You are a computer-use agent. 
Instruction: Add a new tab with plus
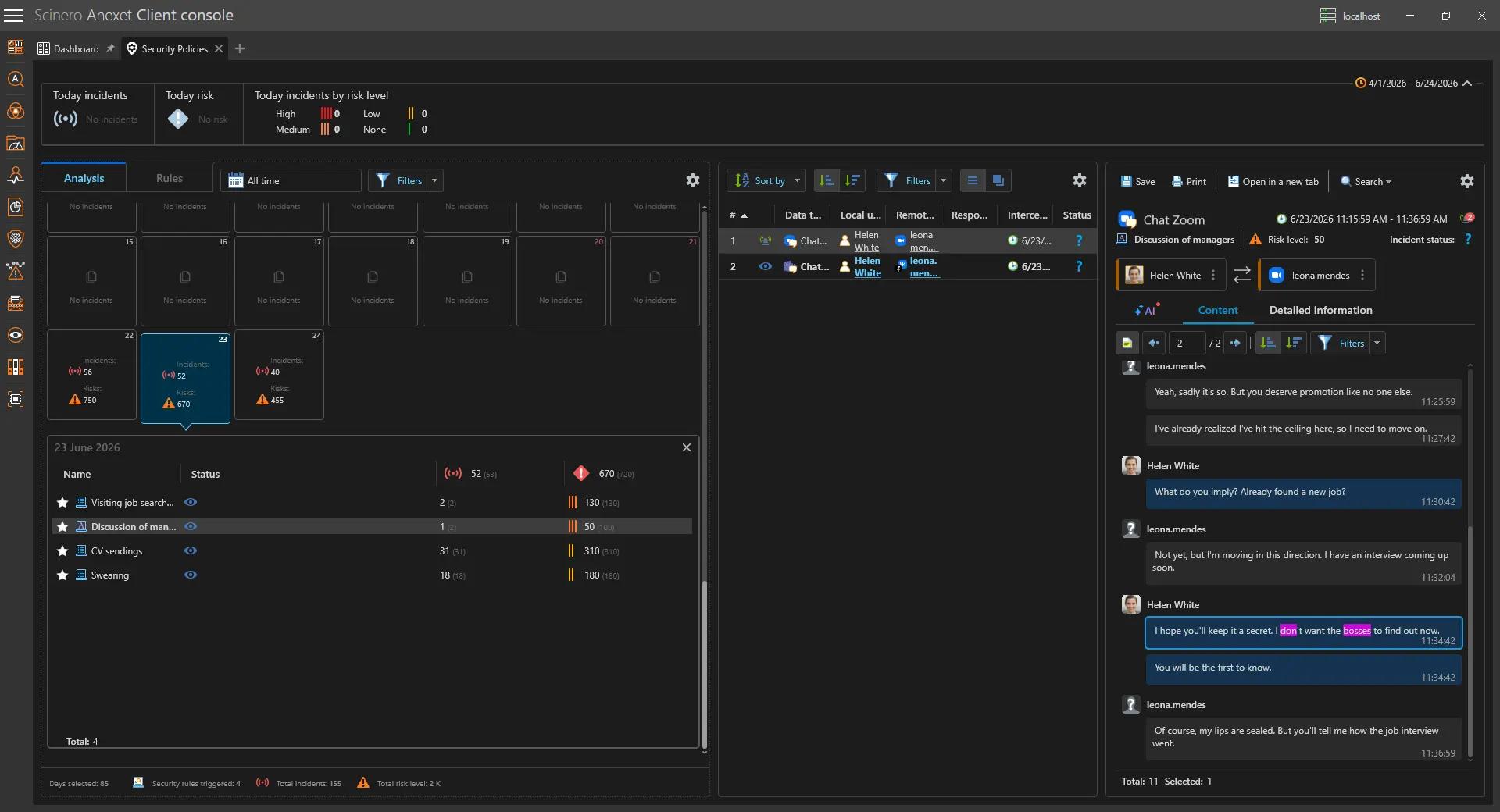point(240,49)
